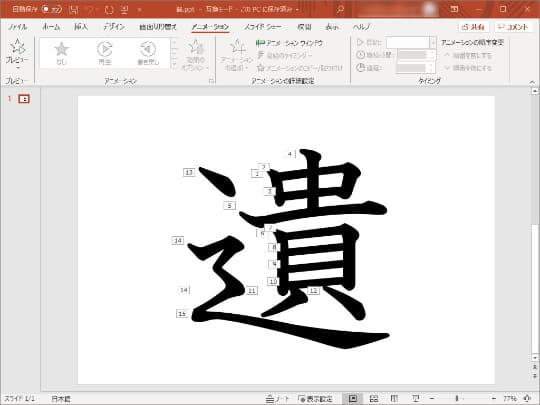Select the 巻き戻し animation in gallery
The height and width of the screenshot is (405, 540).
tap(148, 53)
